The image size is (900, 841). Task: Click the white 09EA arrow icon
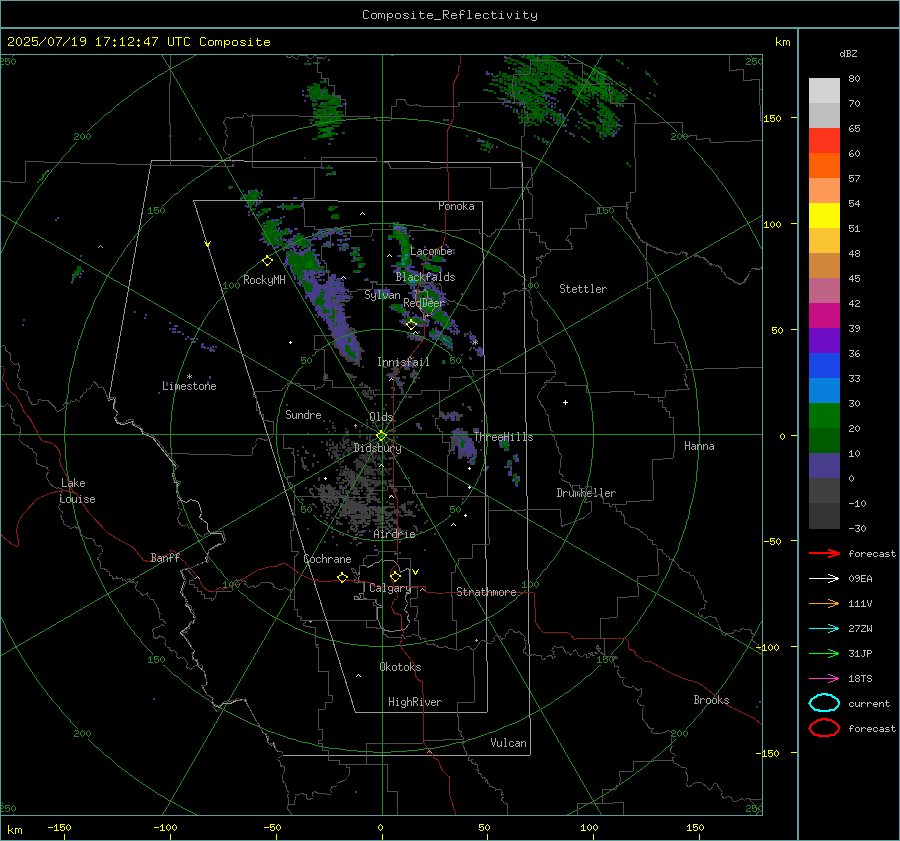[824, 579]
